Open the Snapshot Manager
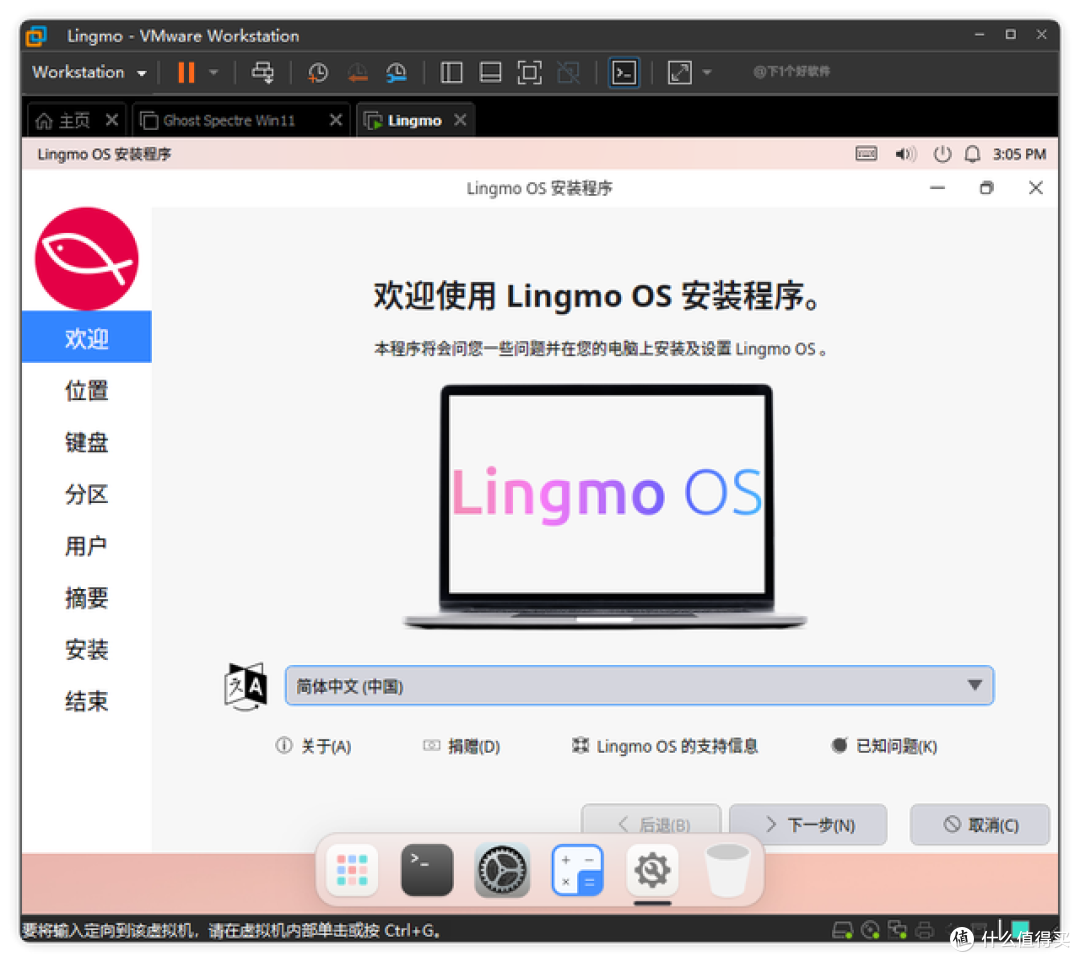 coord(396,71)
